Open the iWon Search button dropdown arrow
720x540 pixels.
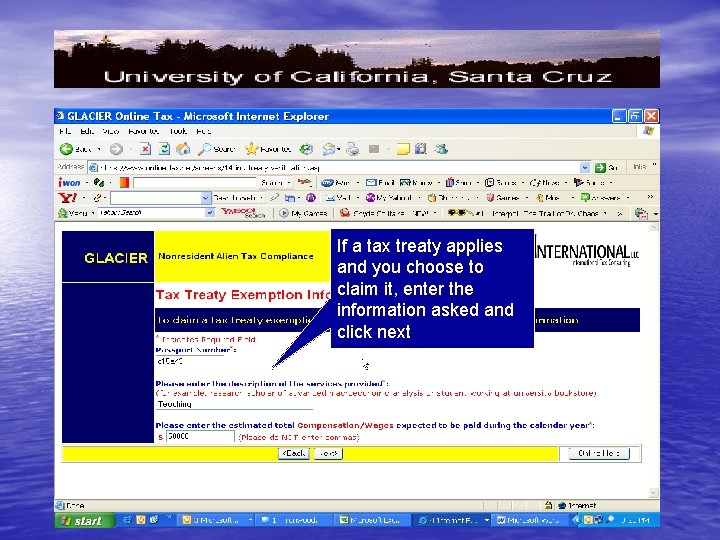289,183
